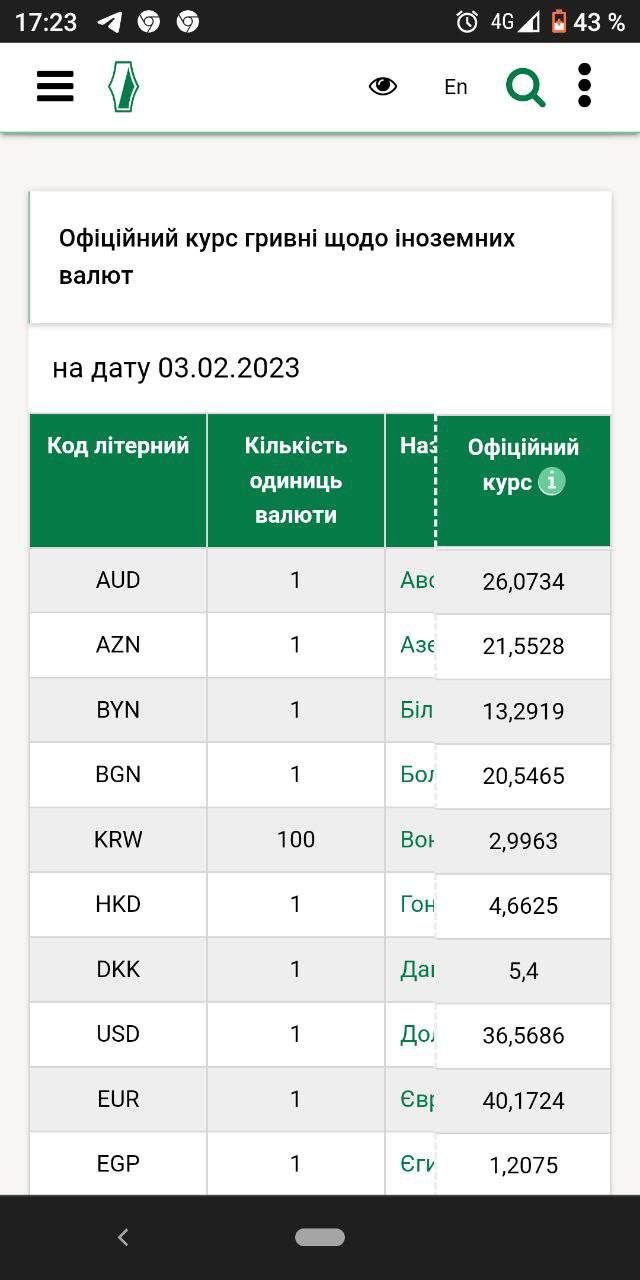Open the three-dot overflow menu
This screenshot has height=1280, width=640.
tap(583, 87)
